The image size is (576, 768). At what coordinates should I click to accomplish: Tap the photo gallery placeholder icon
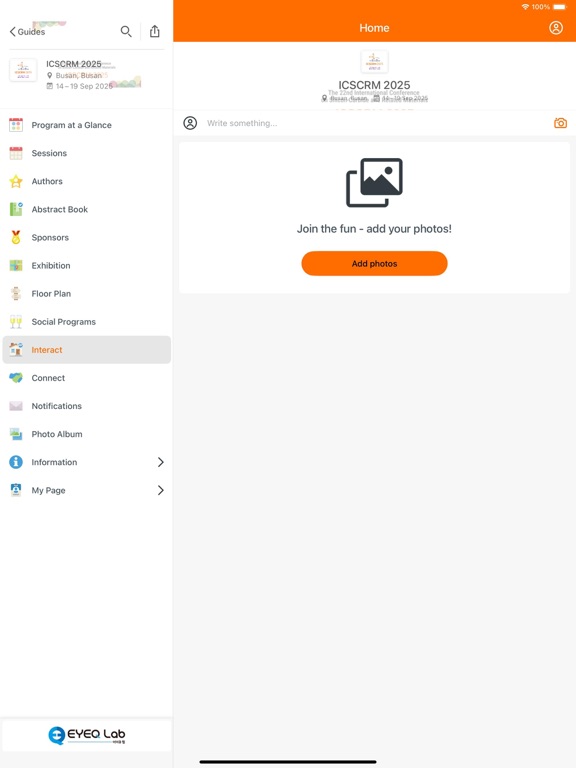374,182
